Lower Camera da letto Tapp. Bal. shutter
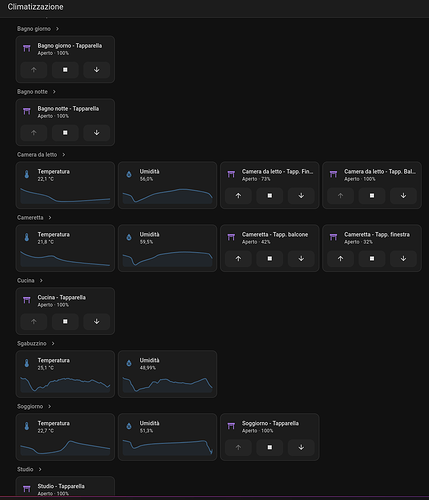The width and height of the screenshot is (429, 500). tap(403, 196)
